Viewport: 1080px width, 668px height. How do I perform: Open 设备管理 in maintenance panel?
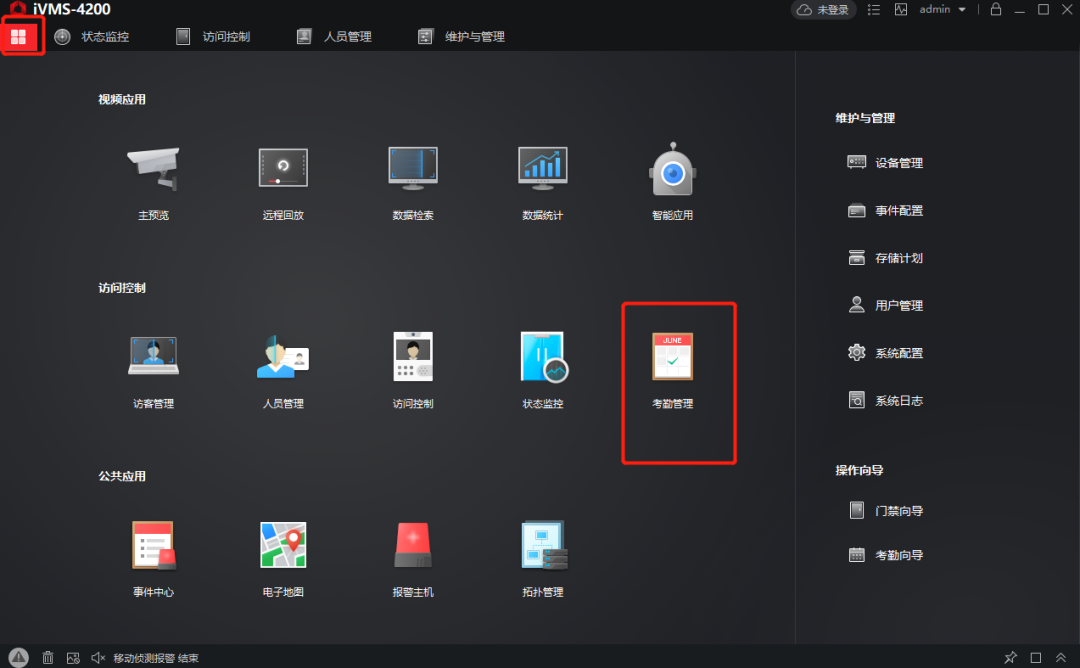click(x=886, y=163)
